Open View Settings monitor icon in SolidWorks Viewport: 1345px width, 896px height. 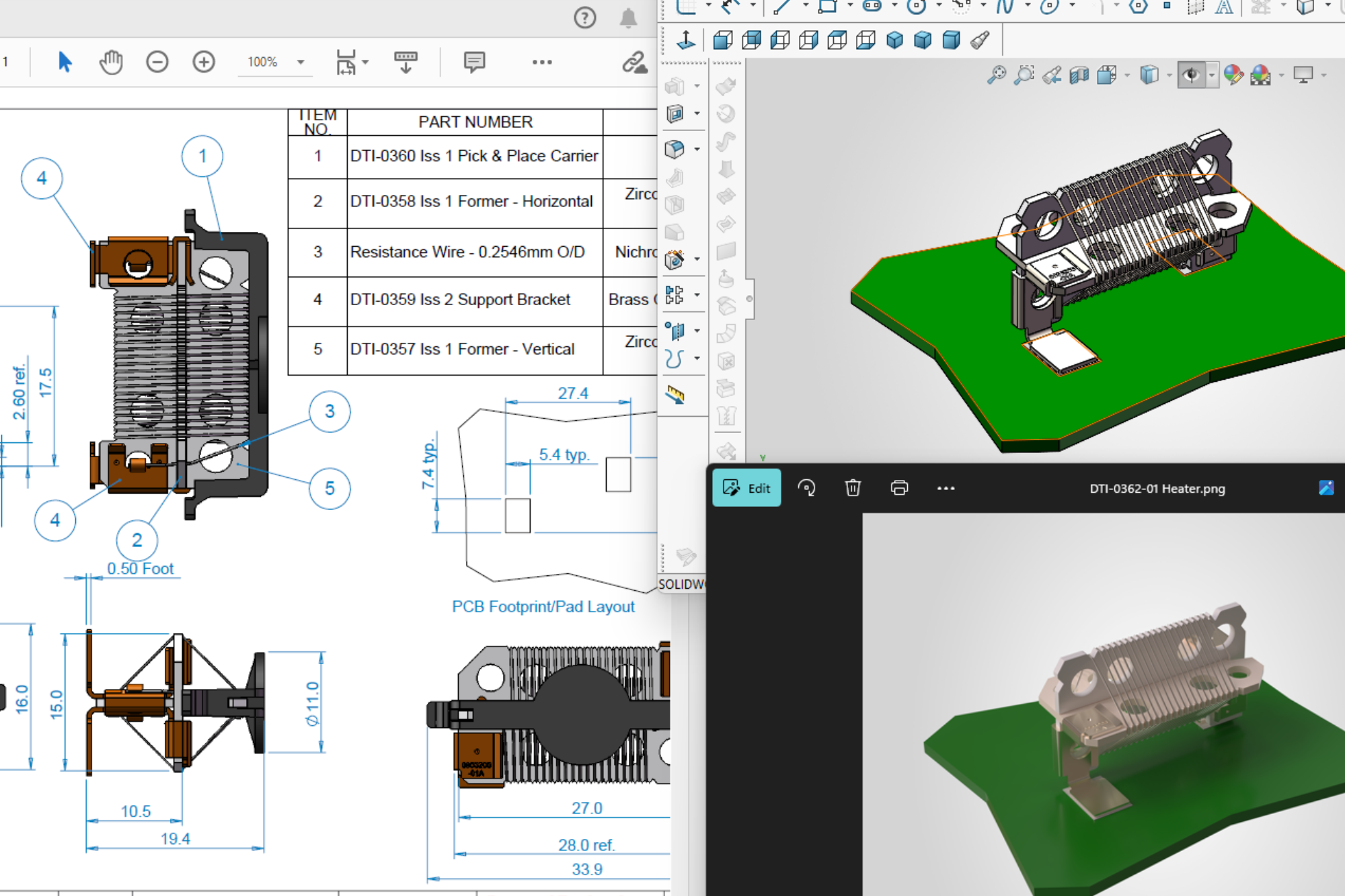[x=1303, y=75]
